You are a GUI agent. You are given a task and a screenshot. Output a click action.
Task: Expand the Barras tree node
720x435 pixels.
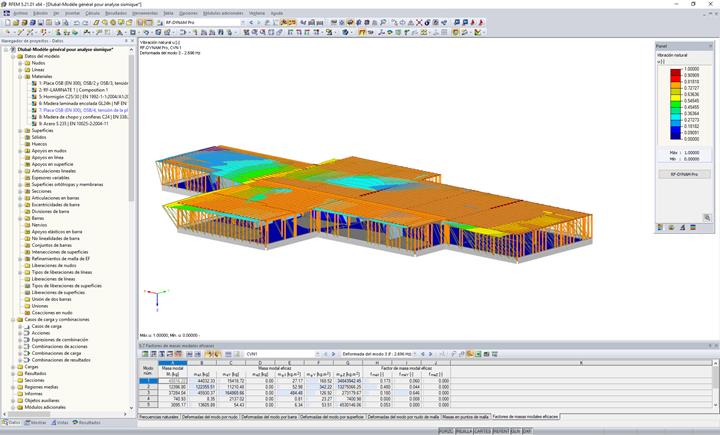click(20, 219)
